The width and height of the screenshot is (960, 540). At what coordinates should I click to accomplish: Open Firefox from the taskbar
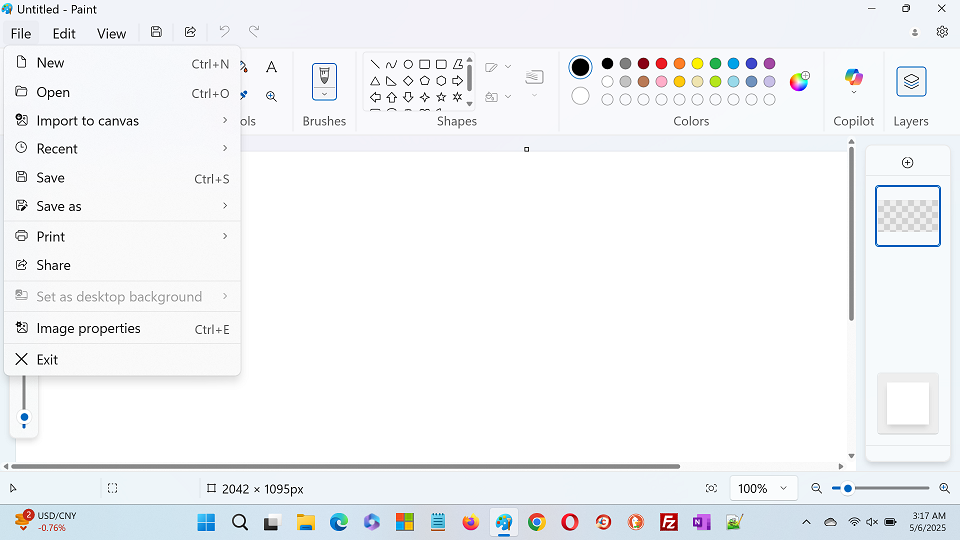[x=471, y=522]
